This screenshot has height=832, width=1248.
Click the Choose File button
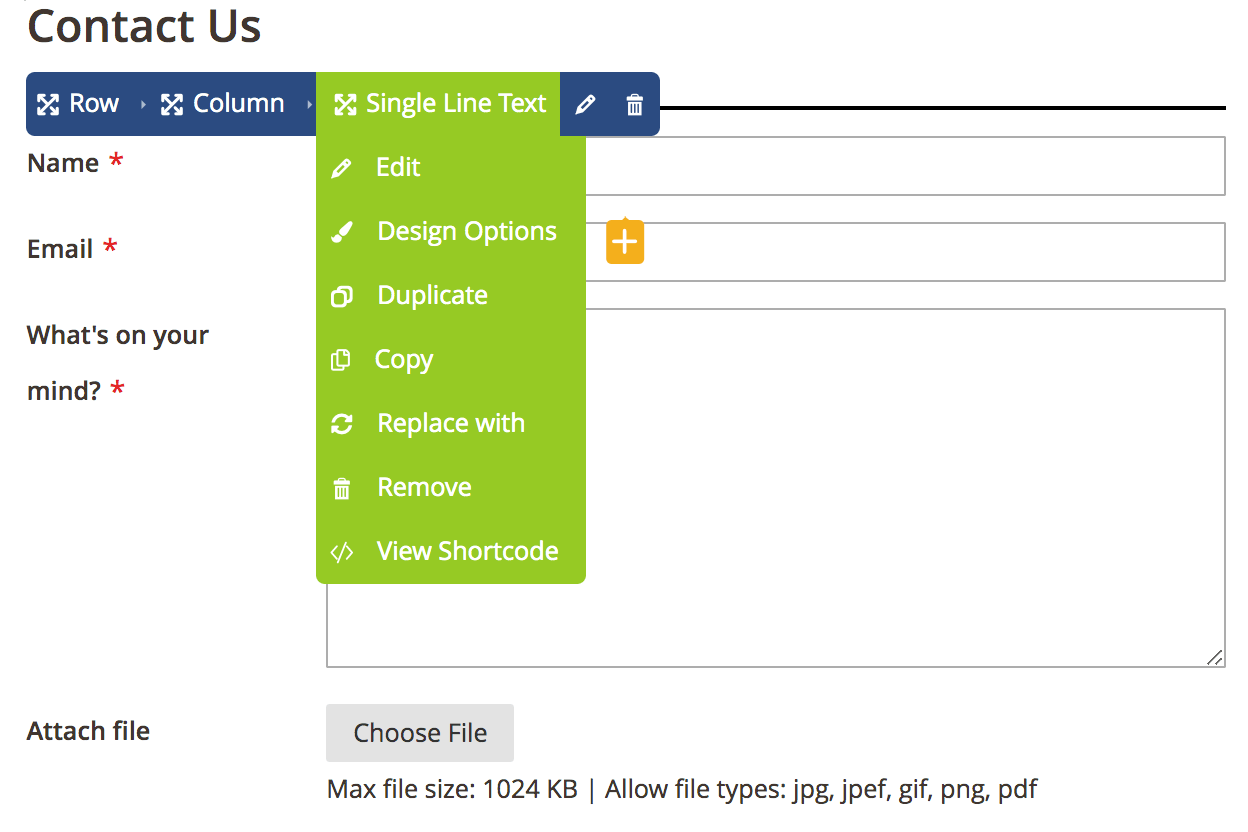point(420,733)
